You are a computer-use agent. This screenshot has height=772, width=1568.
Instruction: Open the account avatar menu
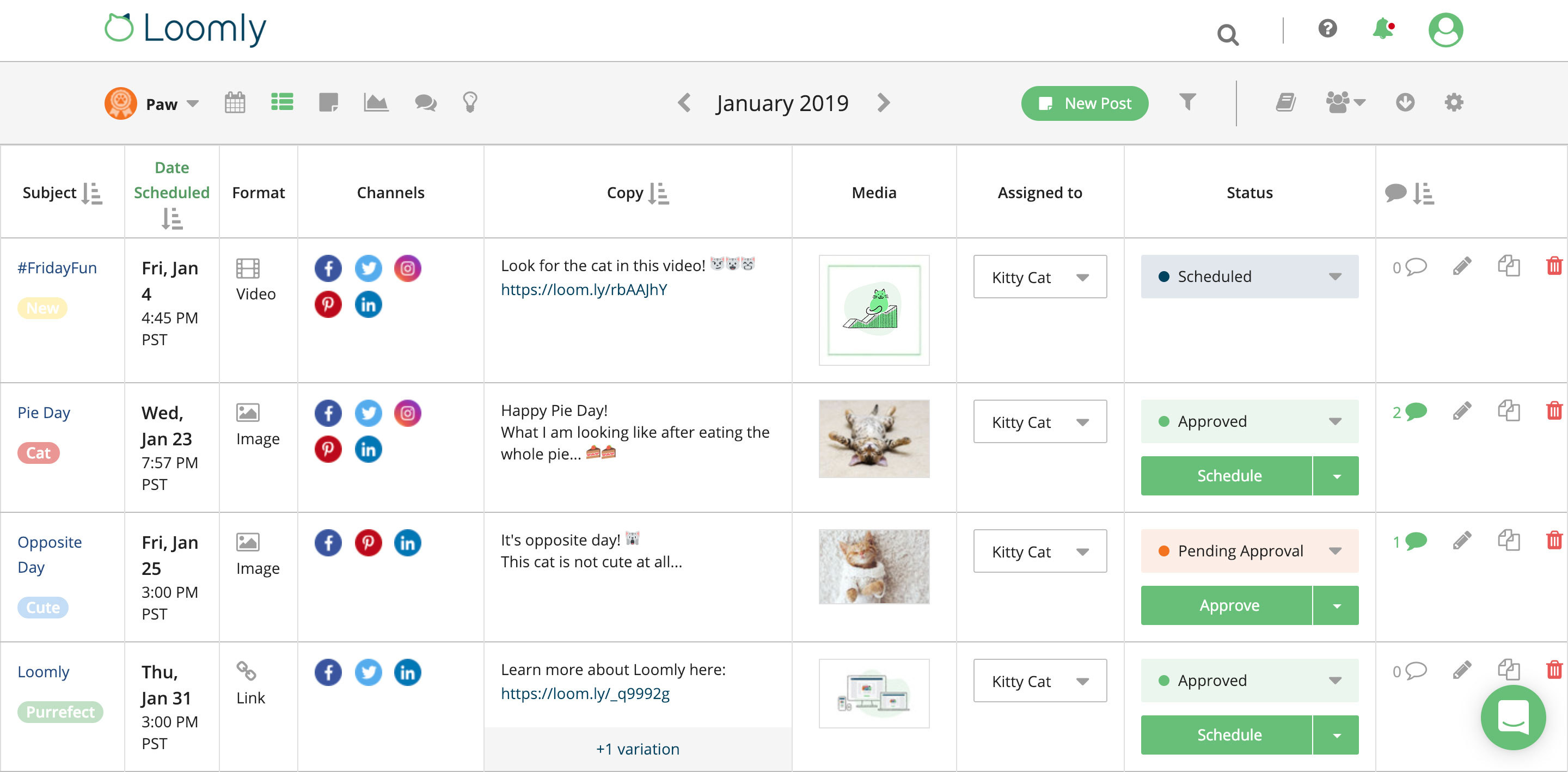point(1446,30)
